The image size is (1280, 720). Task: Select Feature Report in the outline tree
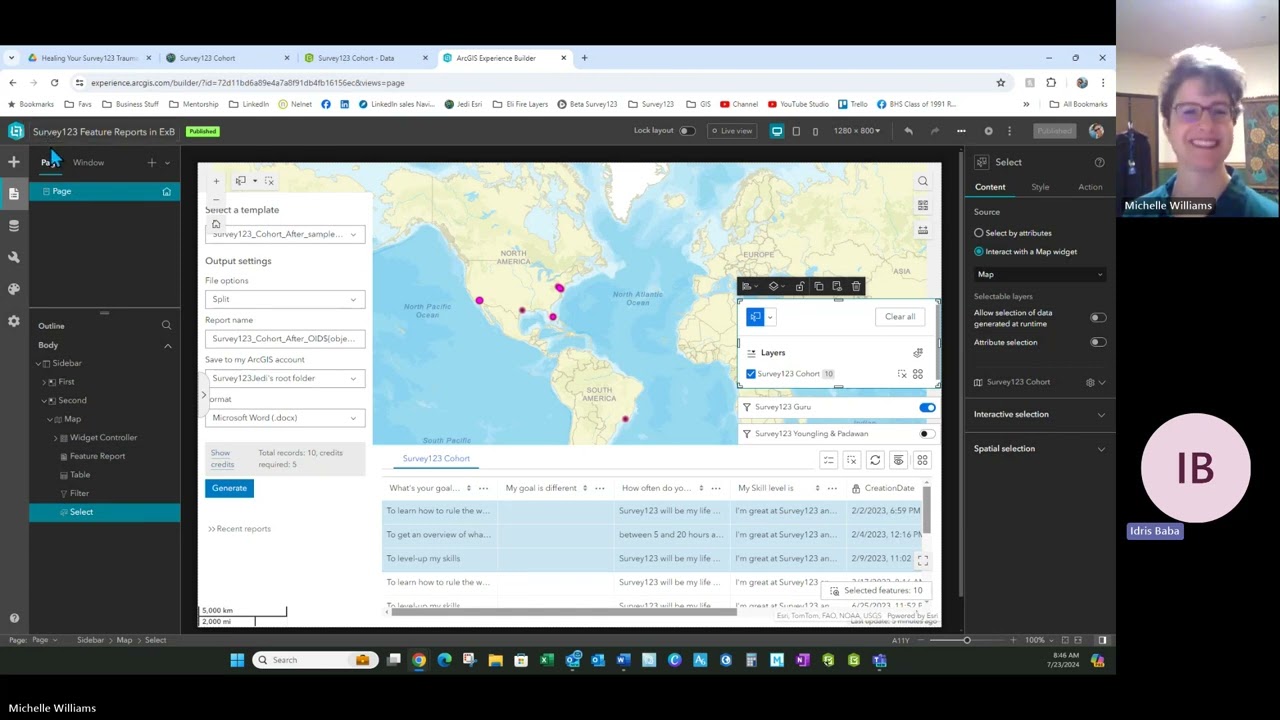[97, 456]
